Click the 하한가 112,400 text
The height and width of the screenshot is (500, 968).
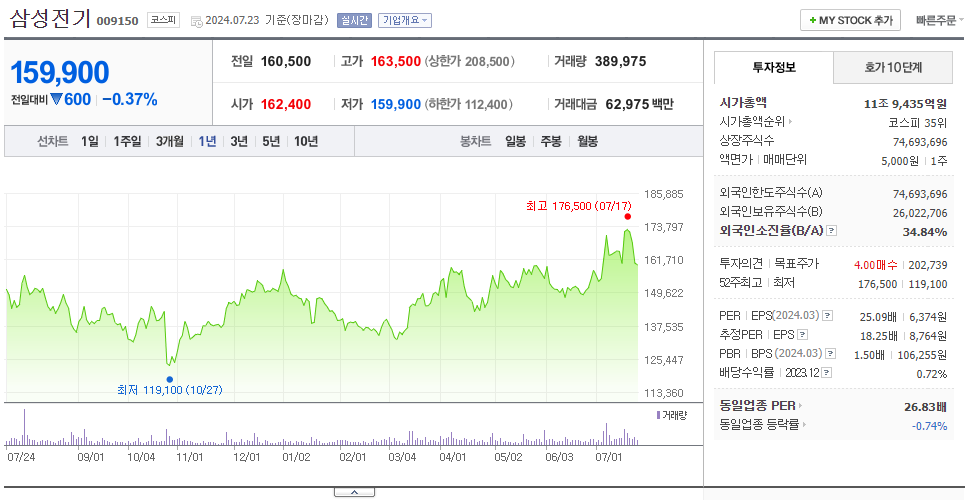click(x=469, y=104)
